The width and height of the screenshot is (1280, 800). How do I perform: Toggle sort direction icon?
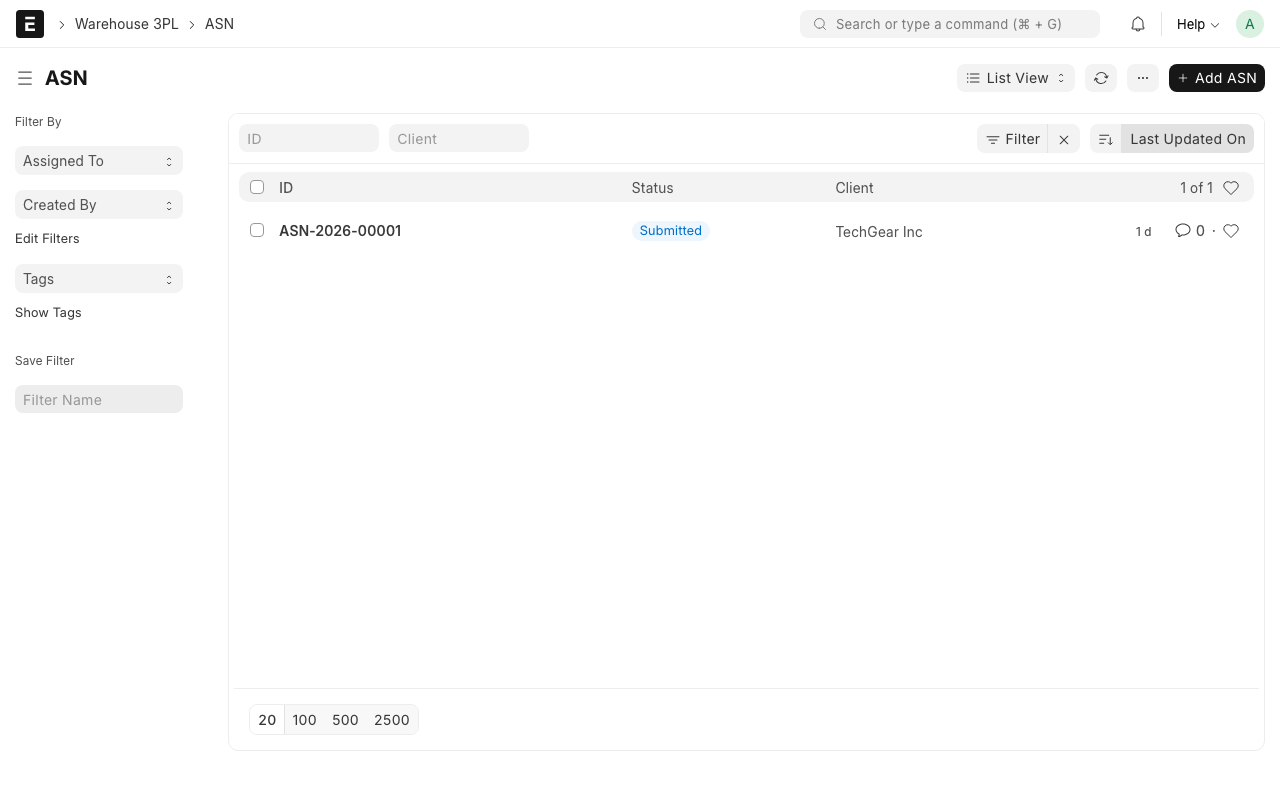1106,139
